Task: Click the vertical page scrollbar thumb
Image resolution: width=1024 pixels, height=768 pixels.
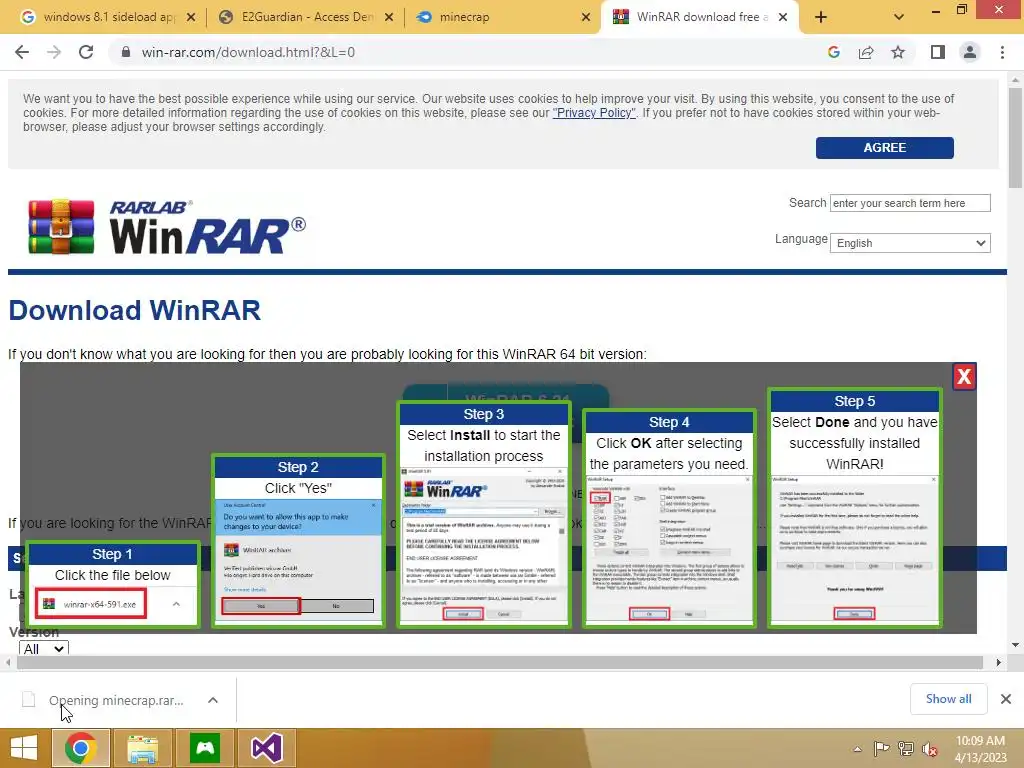Action: [1015, 137]
